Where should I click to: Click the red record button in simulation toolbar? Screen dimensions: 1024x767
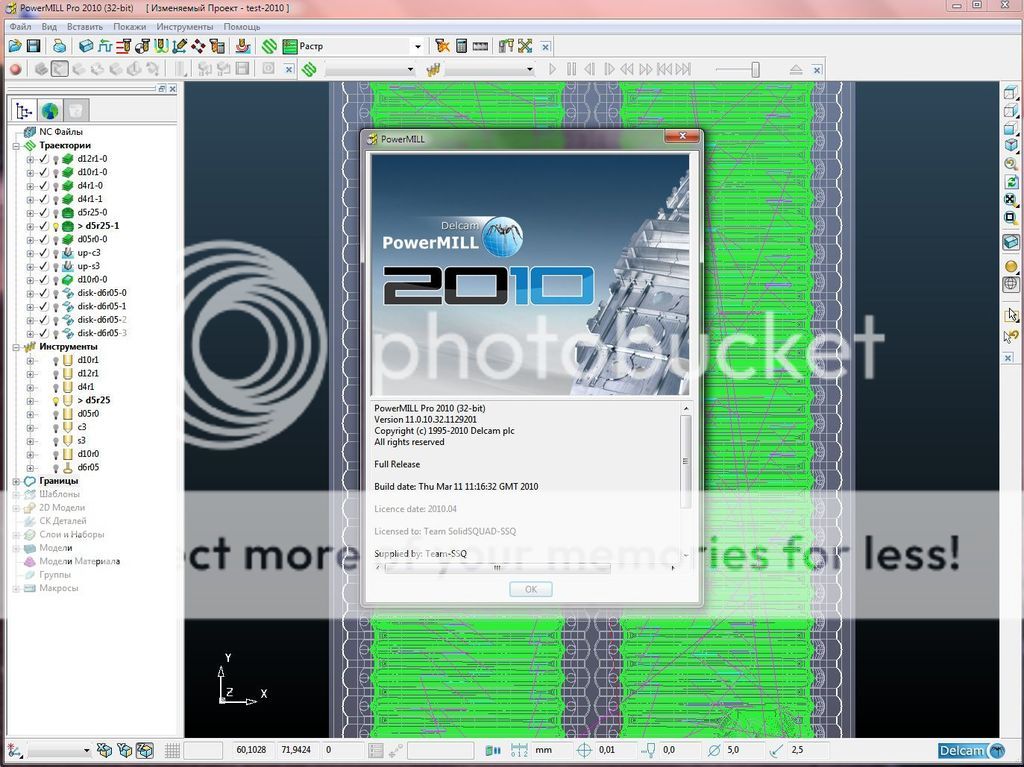pyautogui.click(x=15, y=69)
